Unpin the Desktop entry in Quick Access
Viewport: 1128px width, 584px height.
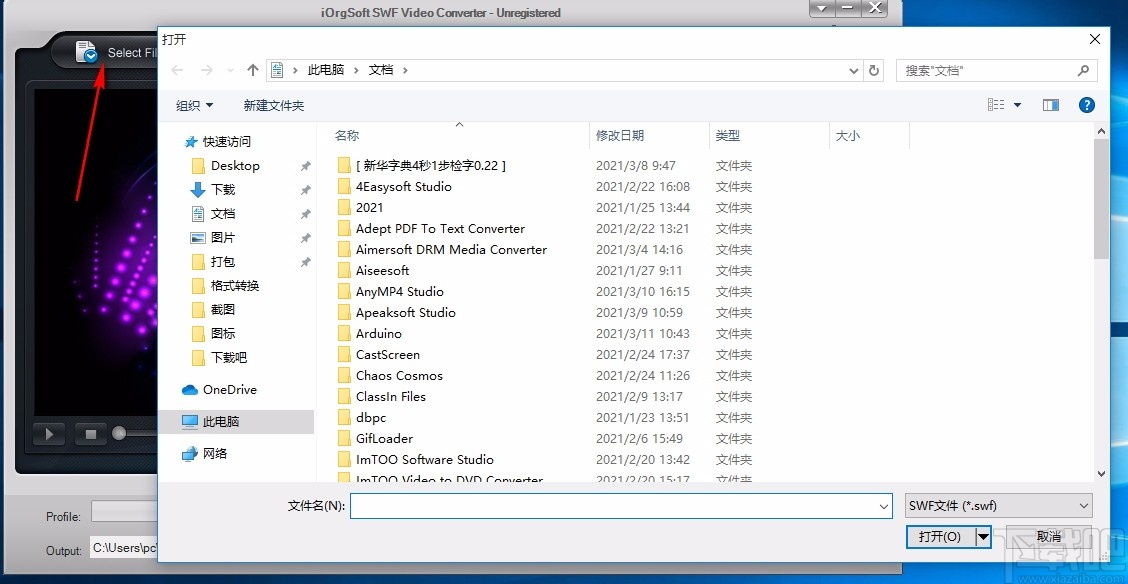coord(305,166)
